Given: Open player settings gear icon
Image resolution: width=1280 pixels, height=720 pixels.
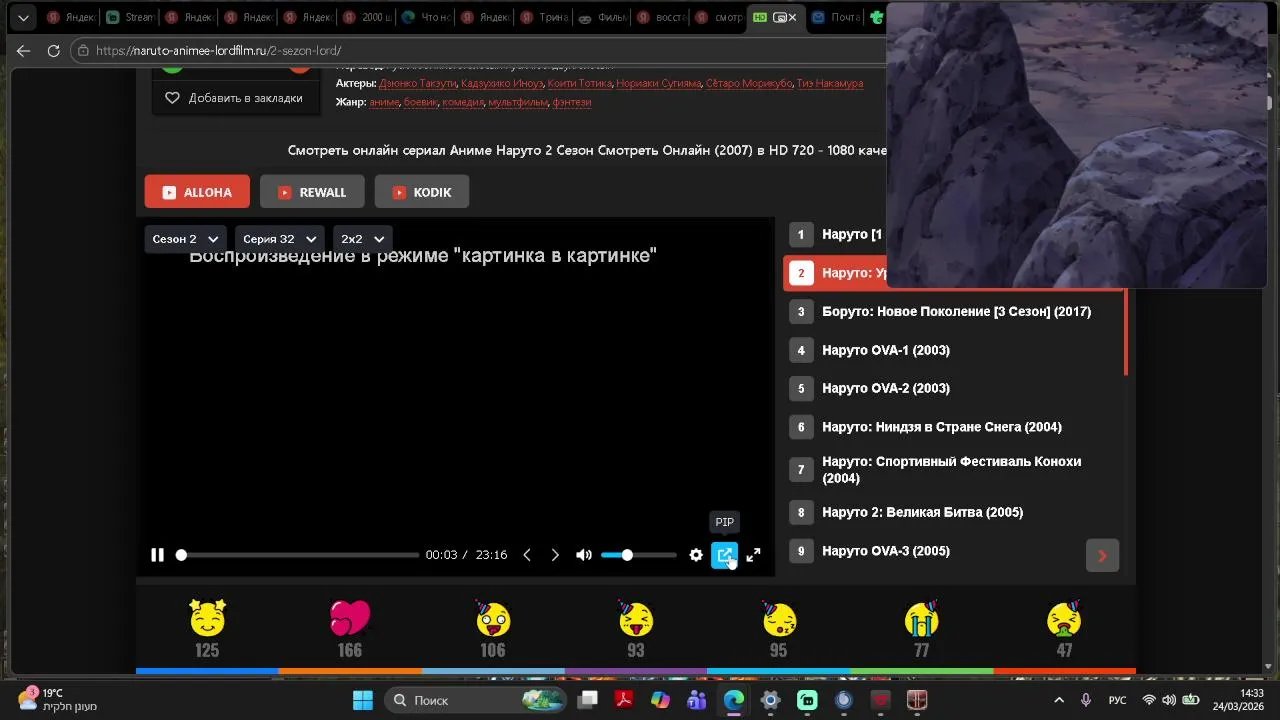Looking at the screenshot, I should coord(696,555).
